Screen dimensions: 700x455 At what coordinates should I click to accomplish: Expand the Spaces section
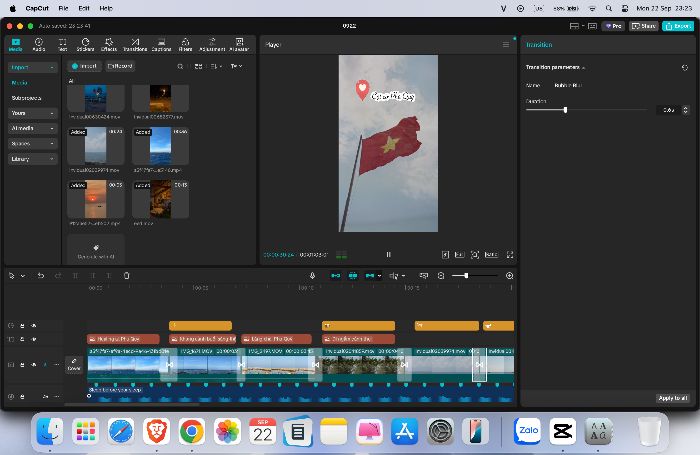(33, 143)
